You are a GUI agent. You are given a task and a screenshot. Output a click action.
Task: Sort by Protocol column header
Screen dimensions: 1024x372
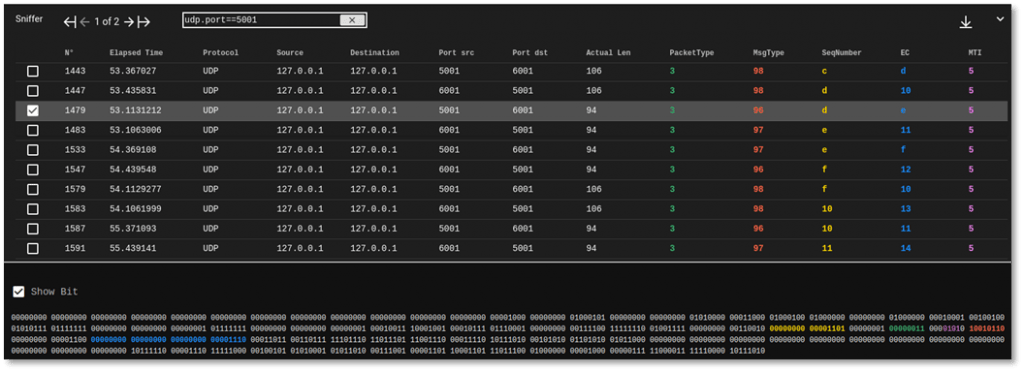(221, 53)
